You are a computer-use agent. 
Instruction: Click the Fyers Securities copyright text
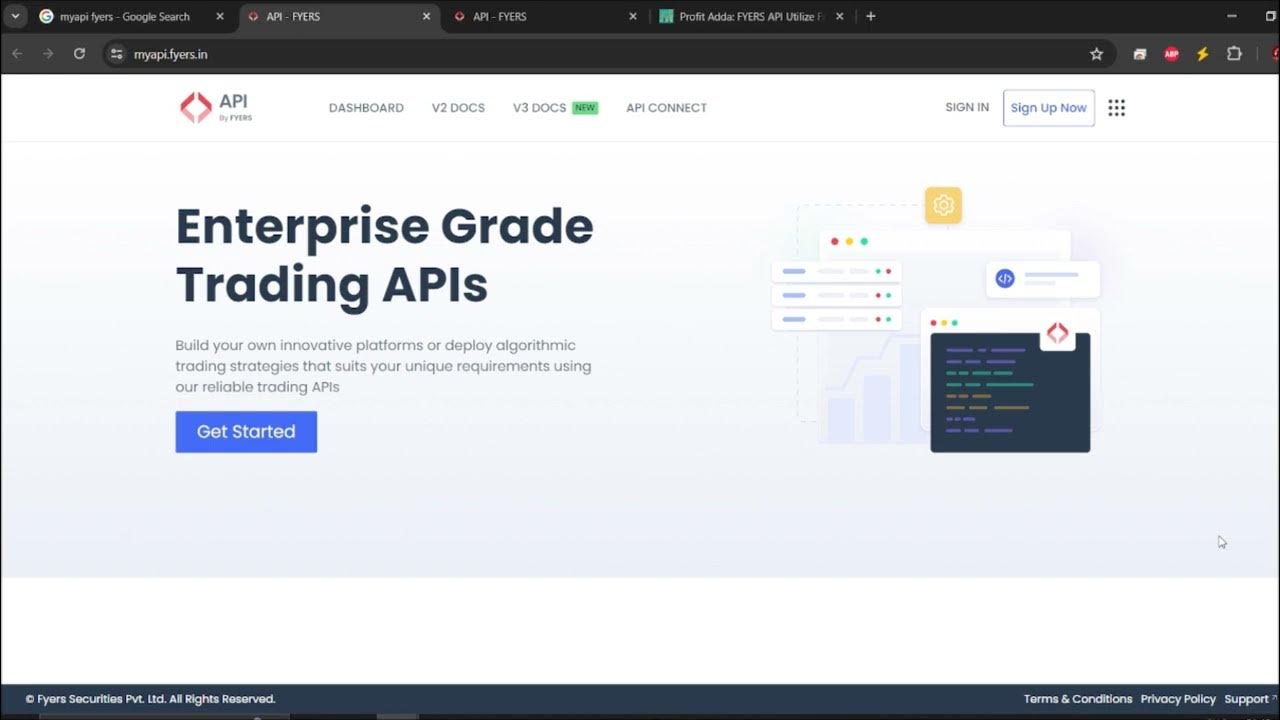pyautogui.click(x=150, y=699)
